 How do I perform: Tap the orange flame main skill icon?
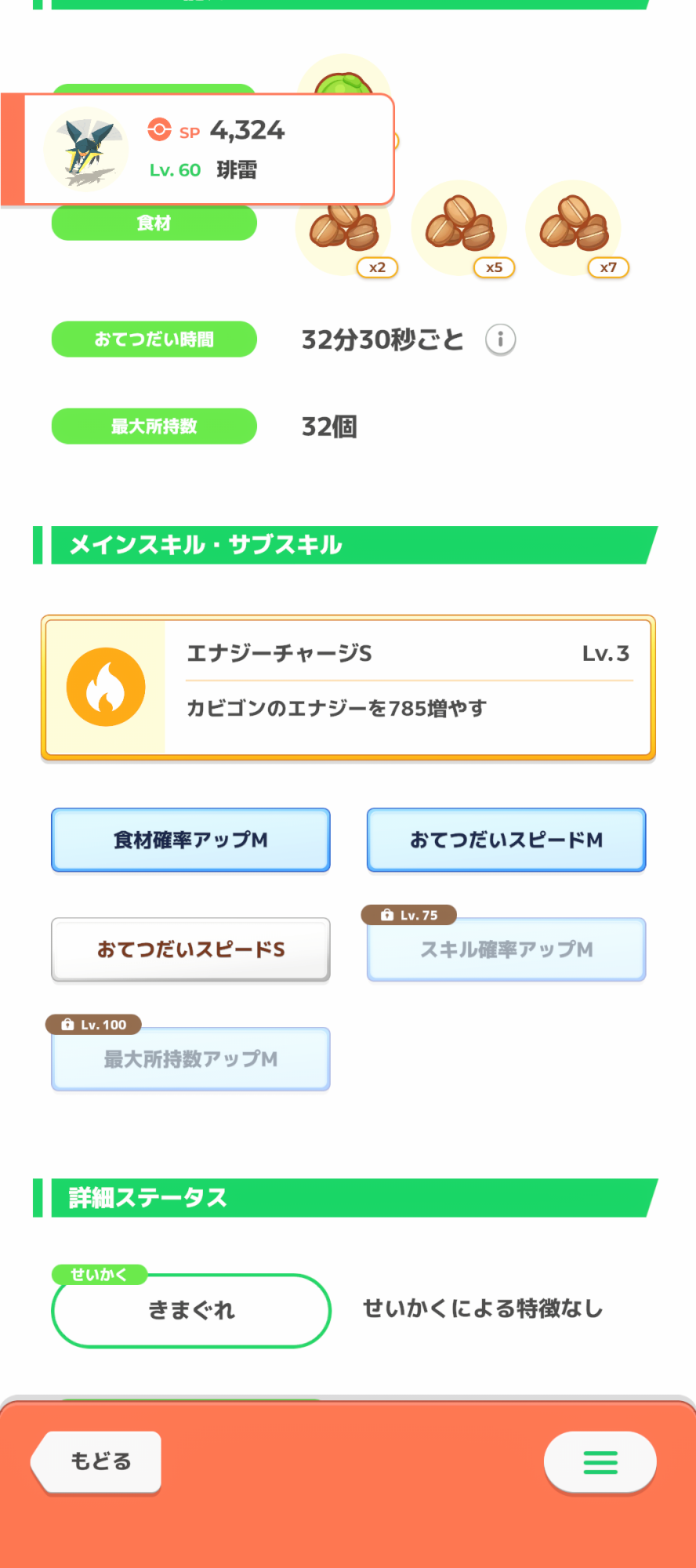(106, 687)
